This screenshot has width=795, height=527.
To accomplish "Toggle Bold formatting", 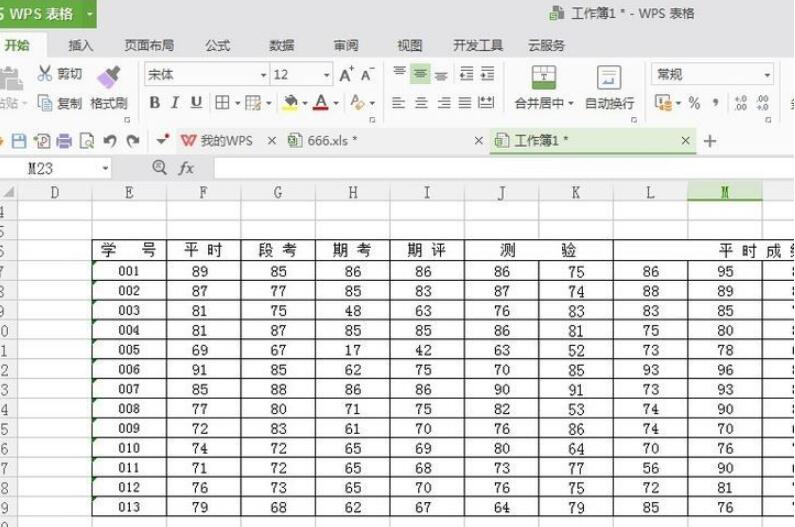I will click(x=155, y=103).
